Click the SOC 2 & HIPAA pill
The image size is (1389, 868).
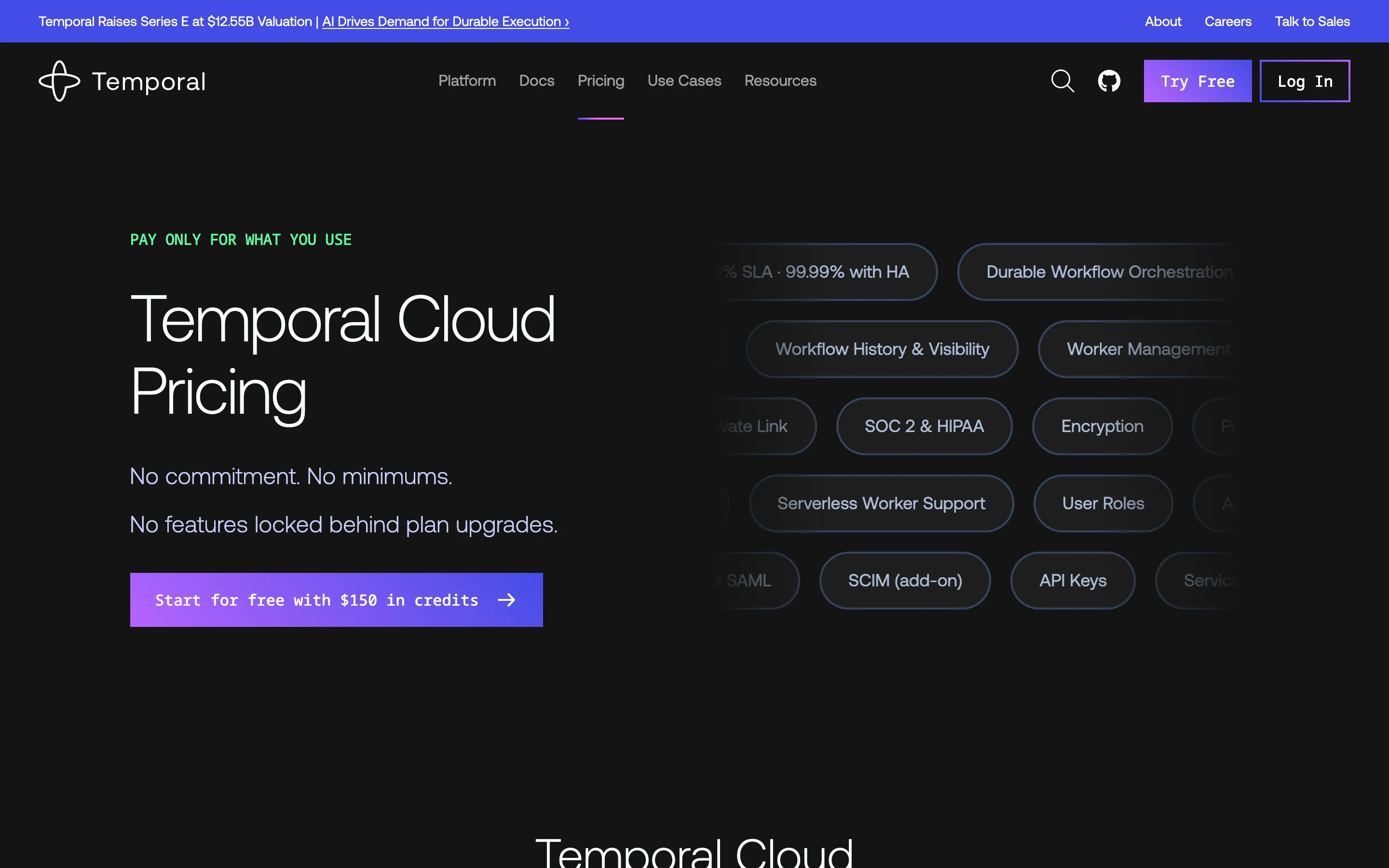[x=924, y=426]
